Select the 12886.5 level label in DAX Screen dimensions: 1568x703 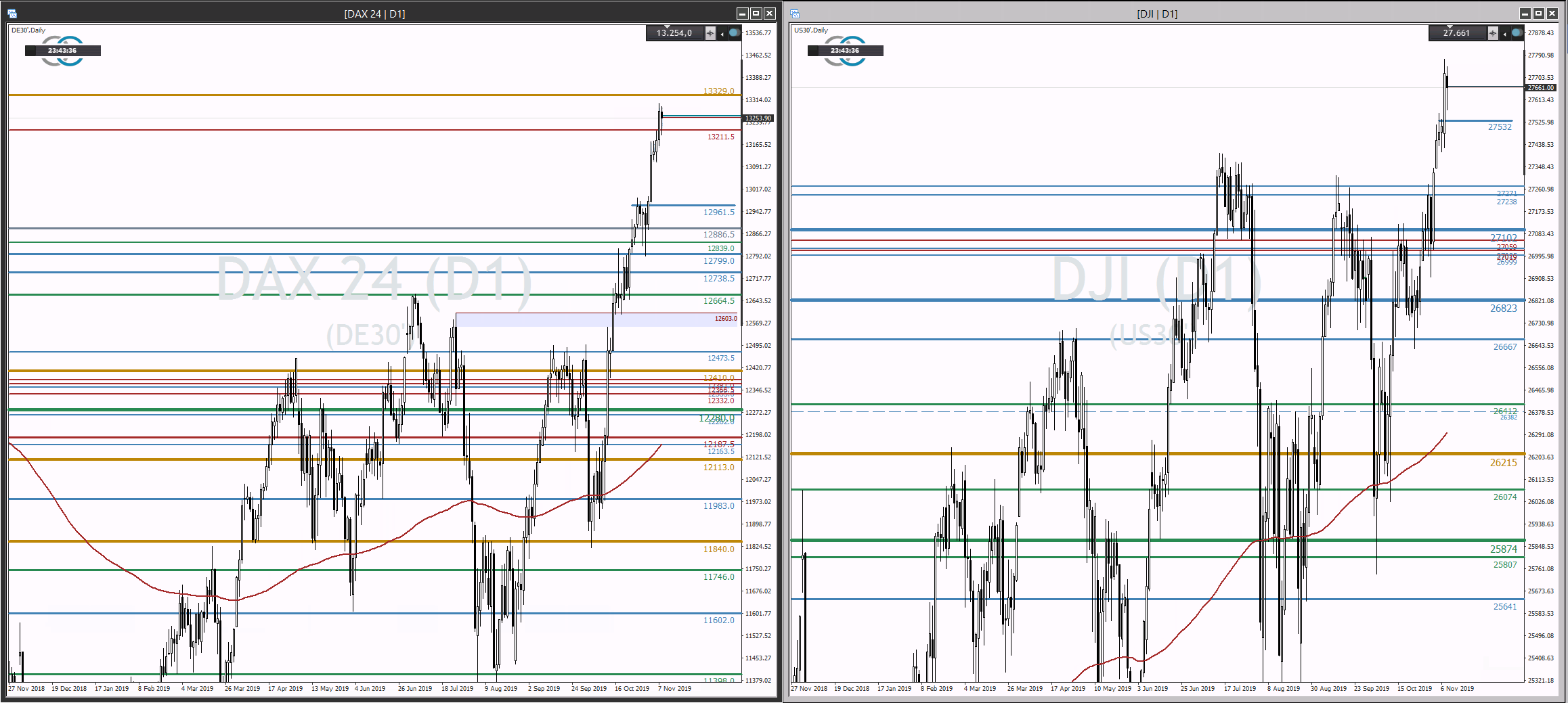coord(718,235)
